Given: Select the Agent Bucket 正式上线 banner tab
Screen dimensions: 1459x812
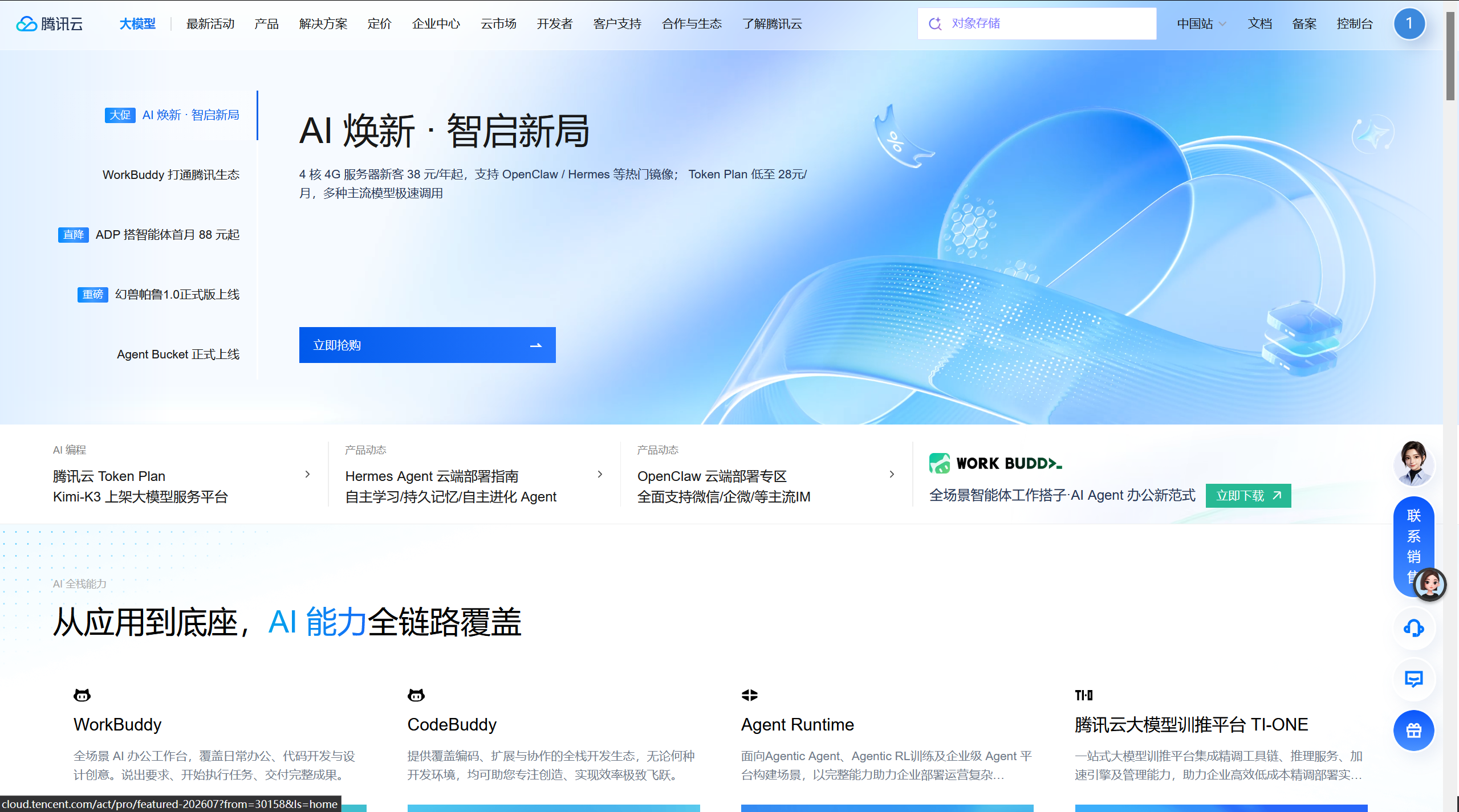Looking at the screenshot, I should coord(178,354).
